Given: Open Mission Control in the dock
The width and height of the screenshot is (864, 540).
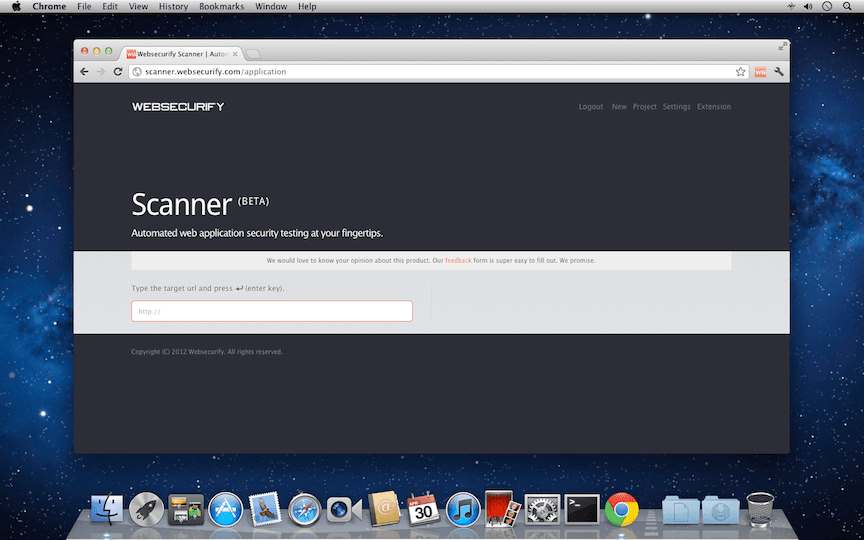Looking at the screenshot, I should [186, 509].
